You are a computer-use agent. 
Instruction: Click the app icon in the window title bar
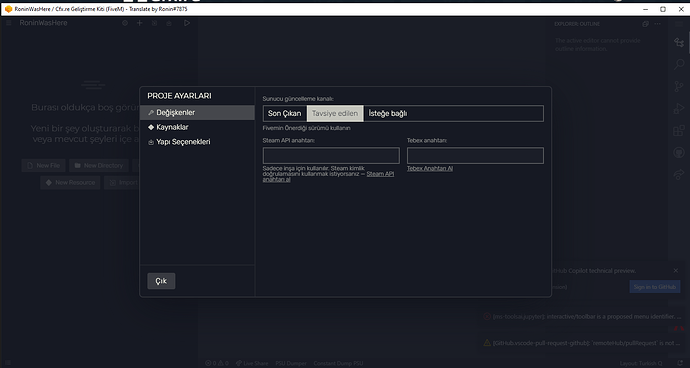(8, 9)
